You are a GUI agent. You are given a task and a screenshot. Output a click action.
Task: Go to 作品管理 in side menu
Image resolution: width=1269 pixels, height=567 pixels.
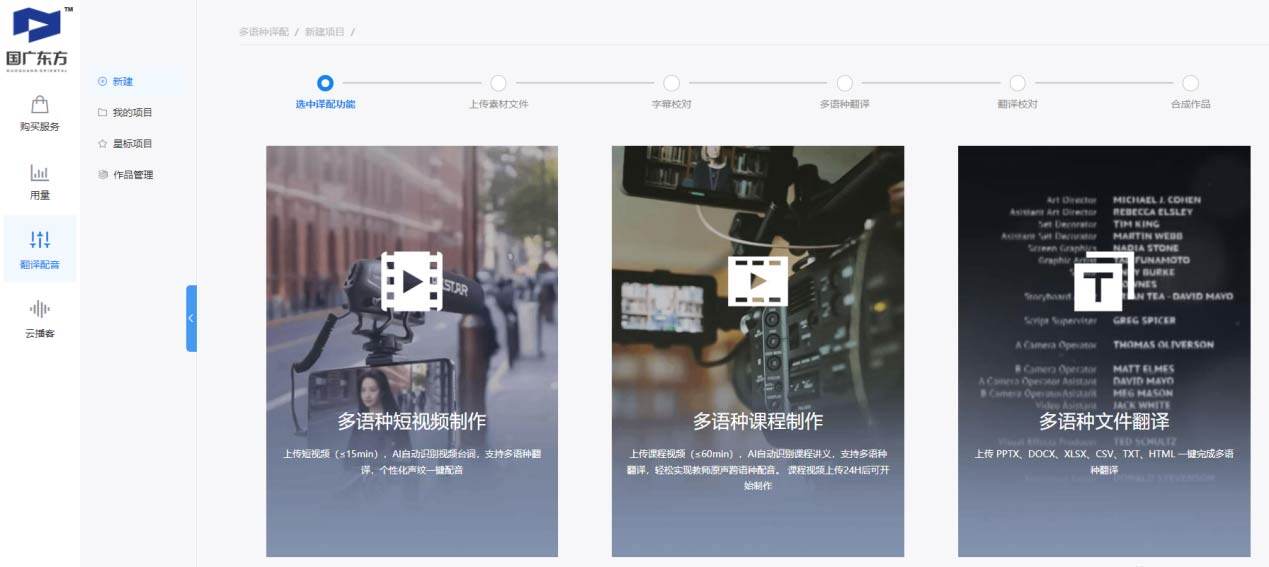point(132,175)
